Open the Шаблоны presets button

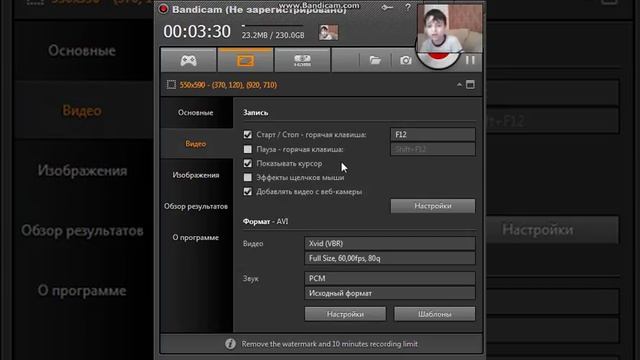click(434, 314)
